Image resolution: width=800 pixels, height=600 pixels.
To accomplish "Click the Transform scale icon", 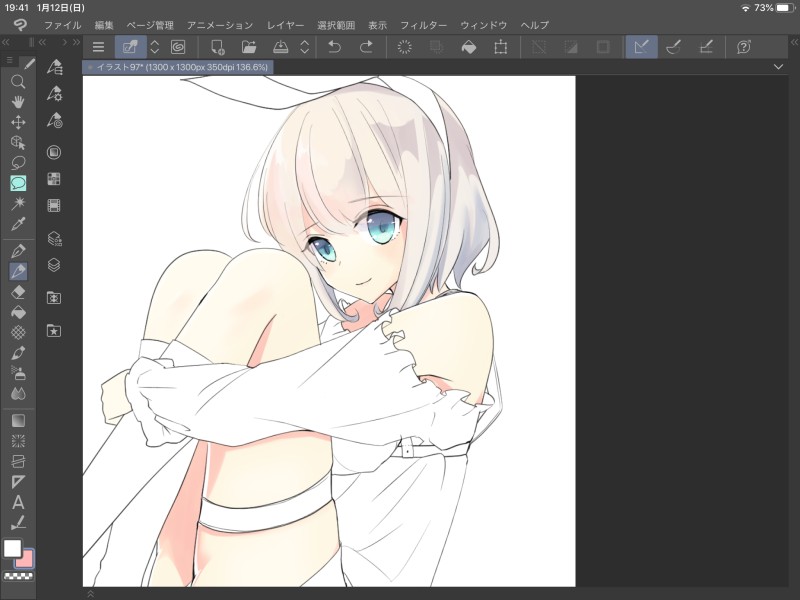I will (501, 47).
